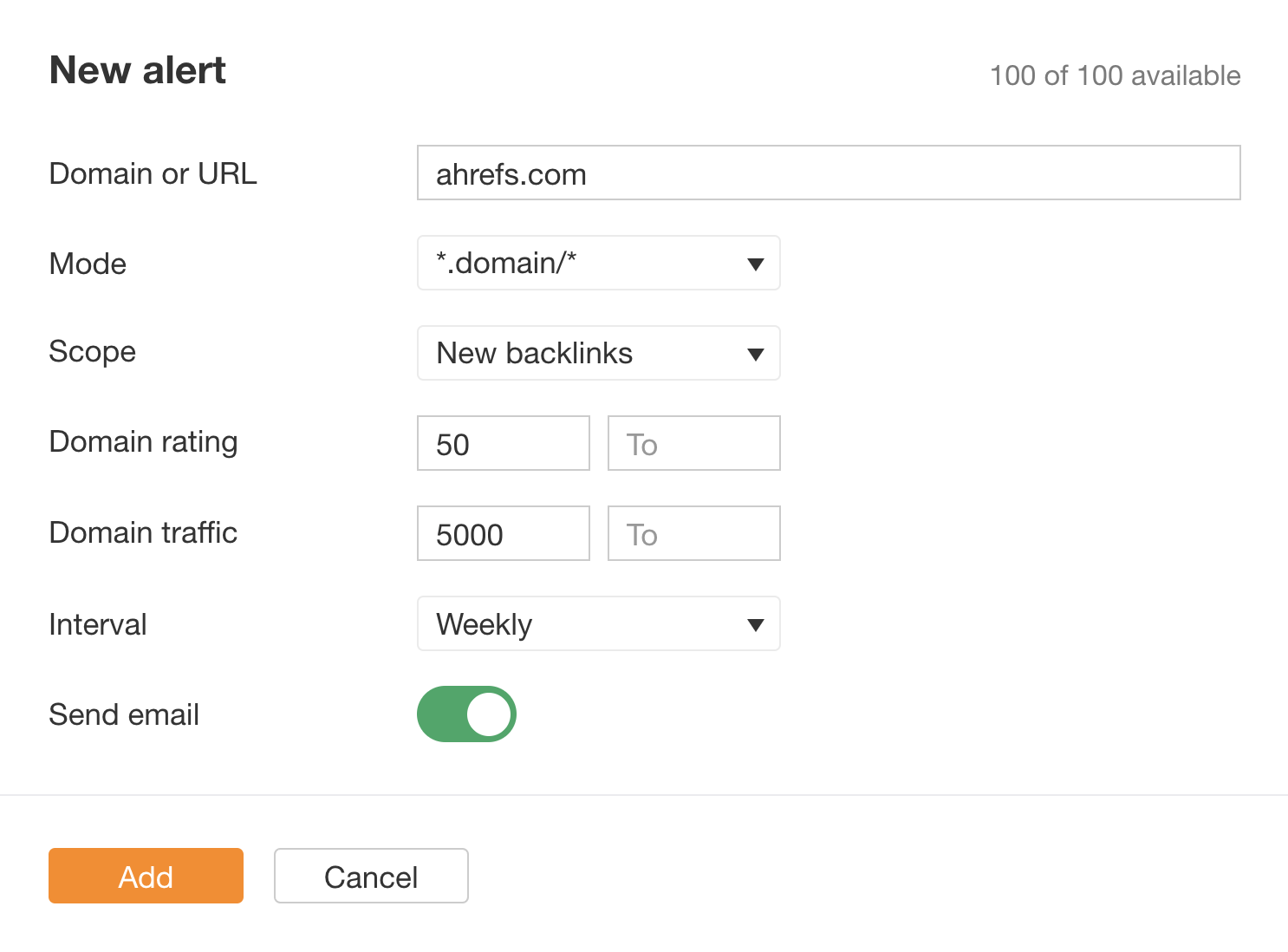Click the Weekly interval value text
The image size is (1288, 952).
tap(484, 623)
